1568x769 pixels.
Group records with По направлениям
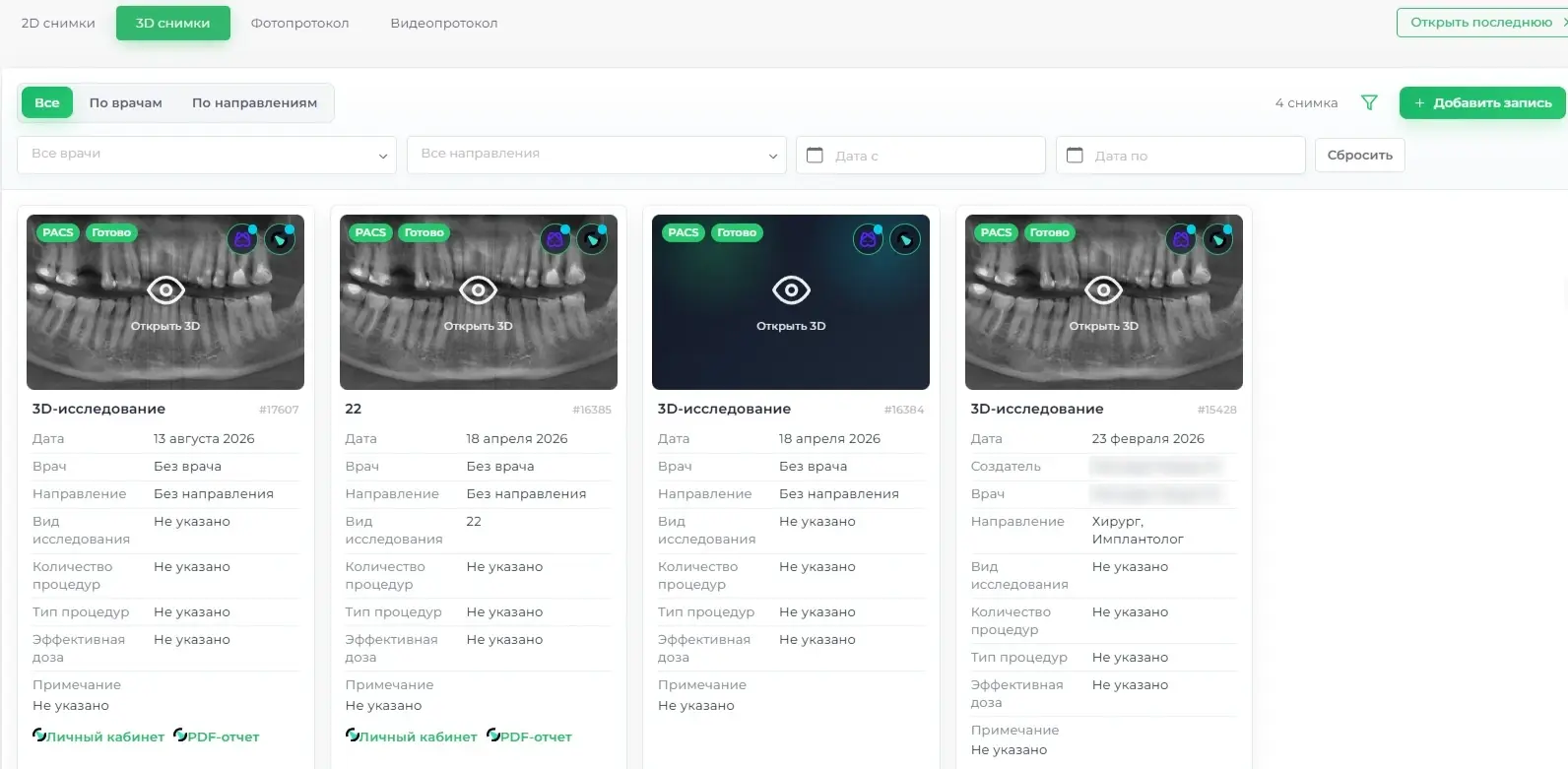(254, 102)
